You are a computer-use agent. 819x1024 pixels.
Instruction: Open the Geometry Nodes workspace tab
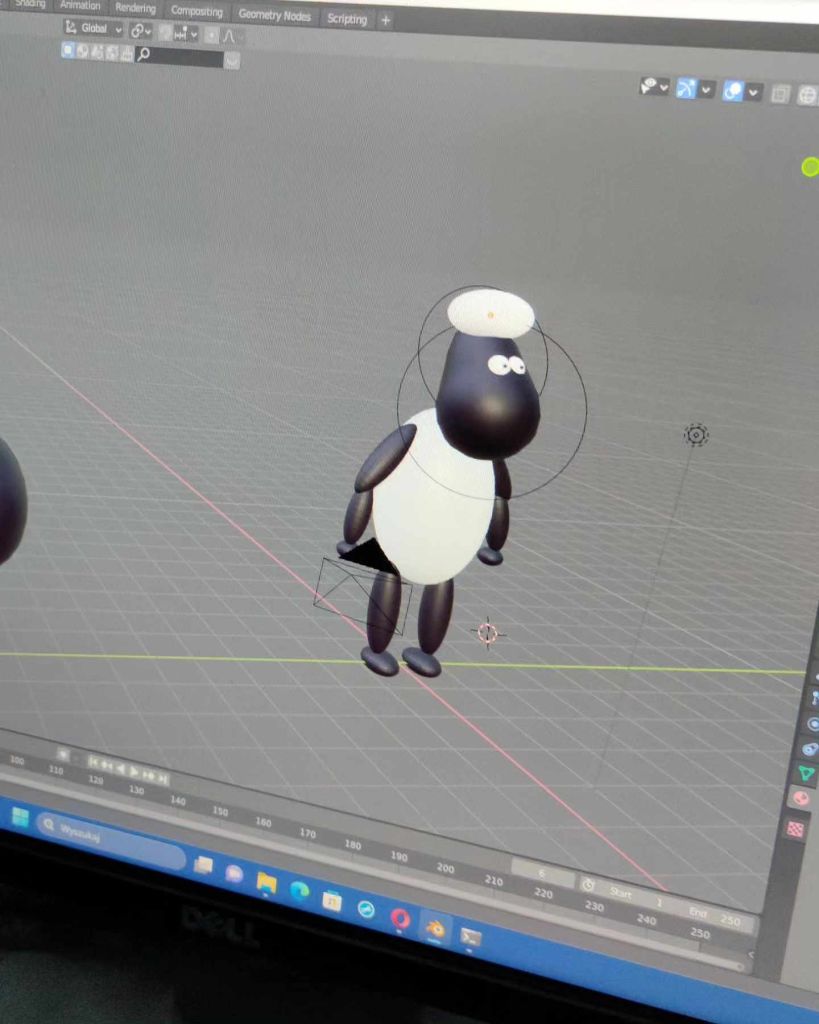(274, 15)
